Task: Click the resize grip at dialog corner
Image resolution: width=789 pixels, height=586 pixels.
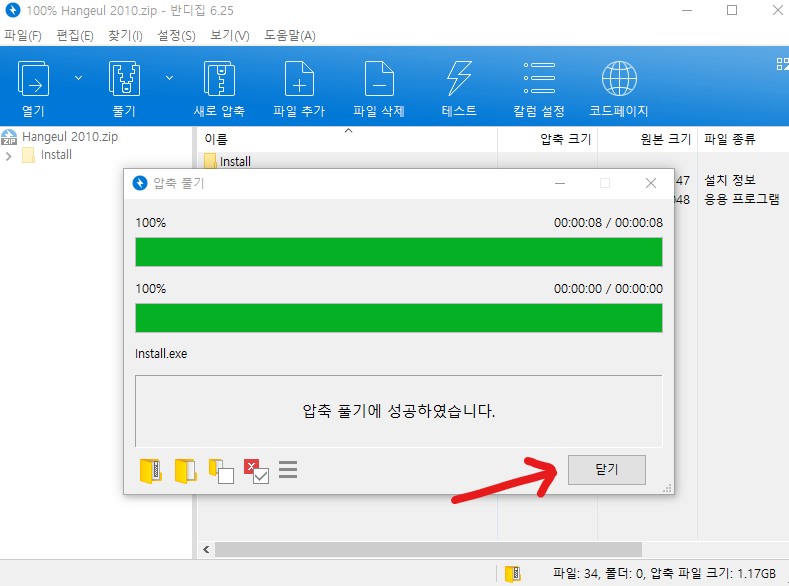Action: 668,488
